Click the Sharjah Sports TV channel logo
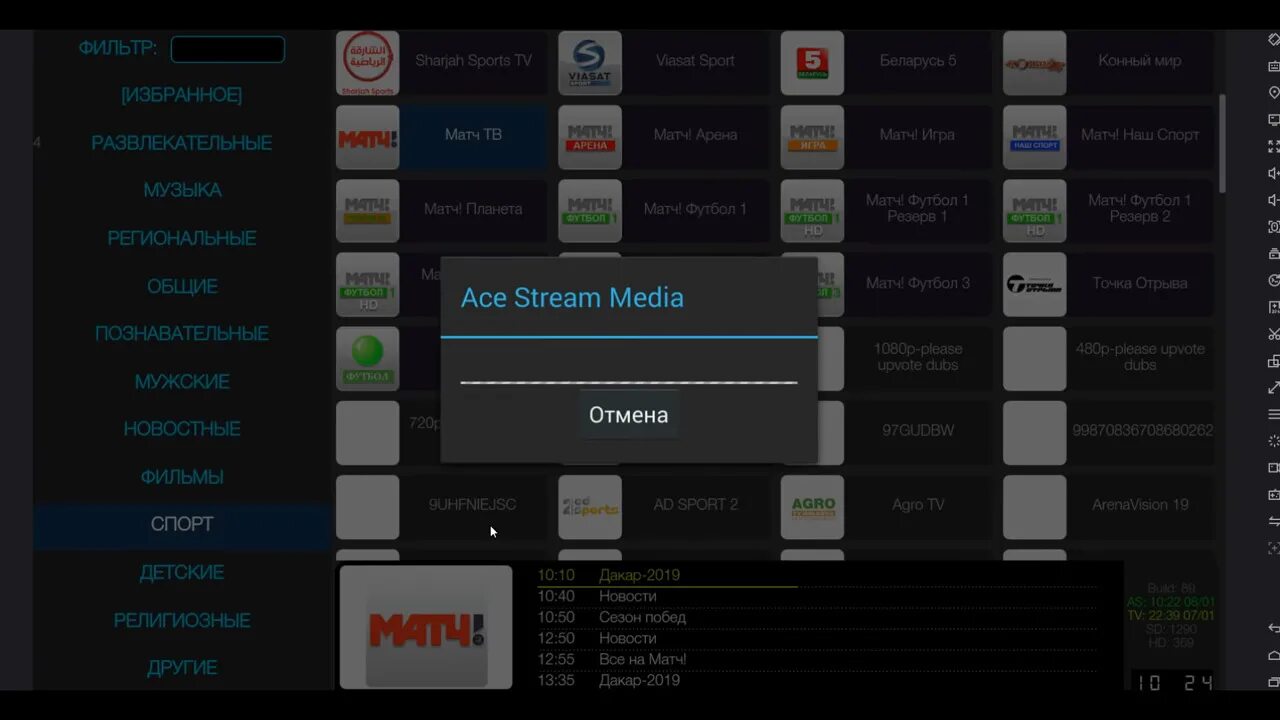Viewport: 1280px width, 720px height. pos(367,61)
